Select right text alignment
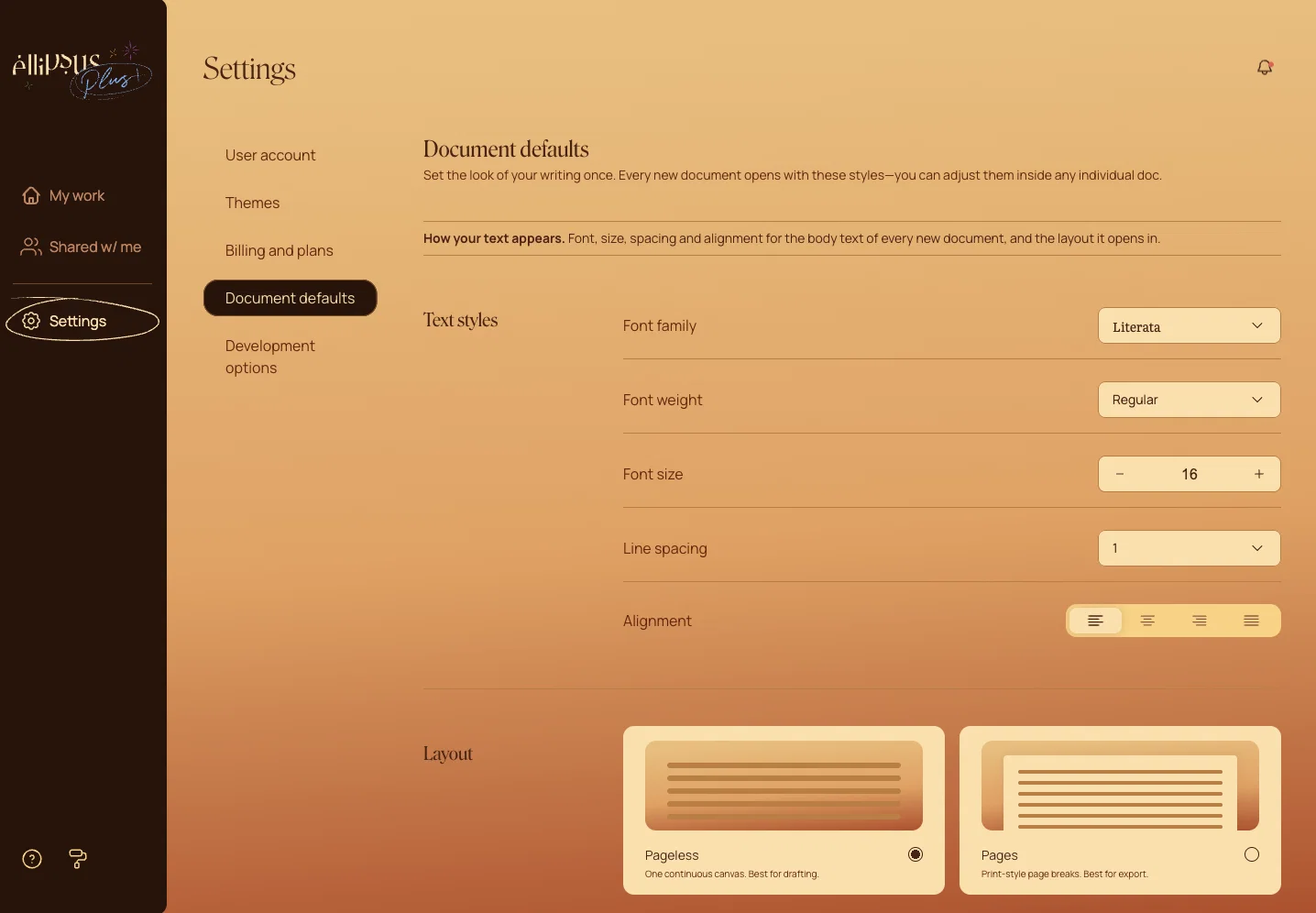 click(x=1200, y=621)
